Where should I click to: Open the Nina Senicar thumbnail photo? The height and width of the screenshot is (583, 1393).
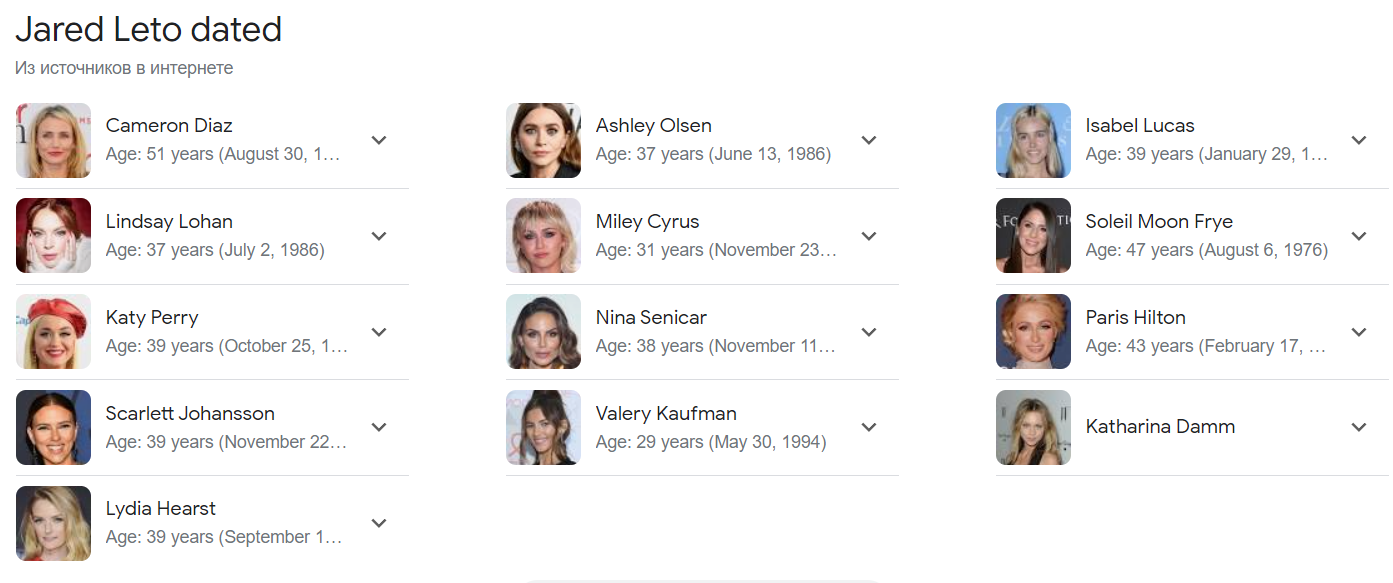coord(543,332)
